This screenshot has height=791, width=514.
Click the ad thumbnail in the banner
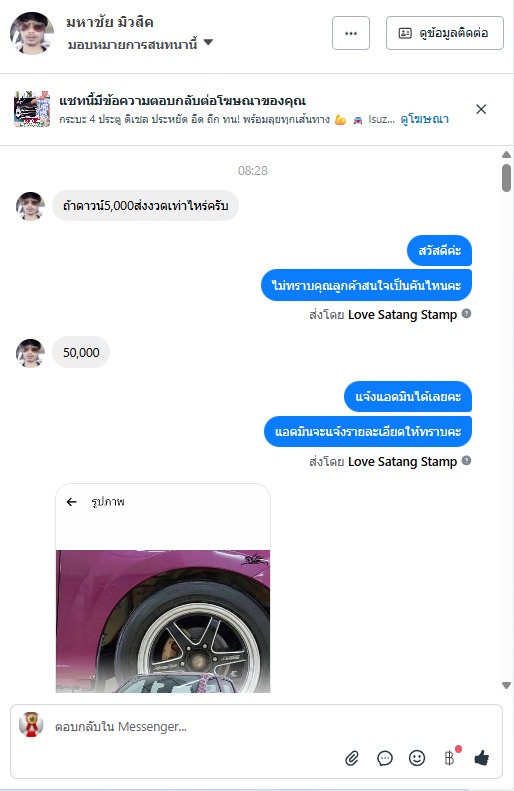(32, 109)
